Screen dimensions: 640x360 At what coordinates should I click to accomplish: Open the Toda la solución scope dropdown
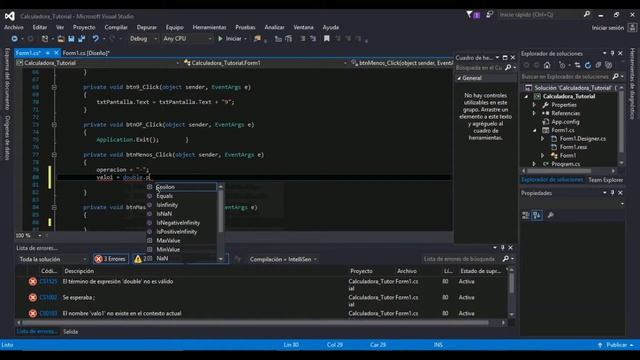(52, 259)
